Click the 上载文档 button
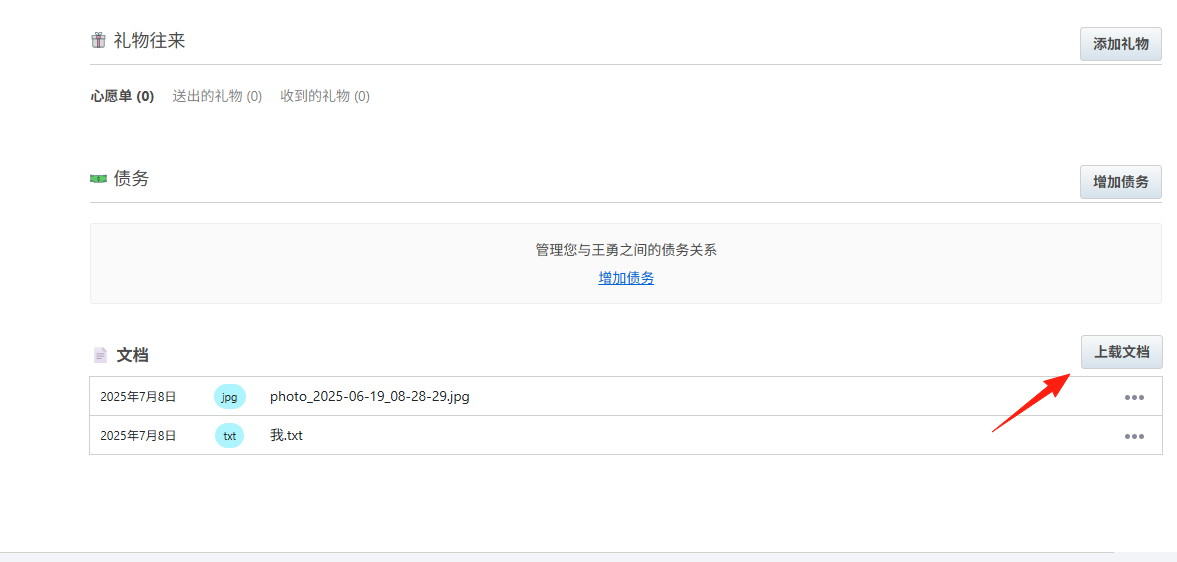This screenshot has height=562, width=1177. [1121, 352]
